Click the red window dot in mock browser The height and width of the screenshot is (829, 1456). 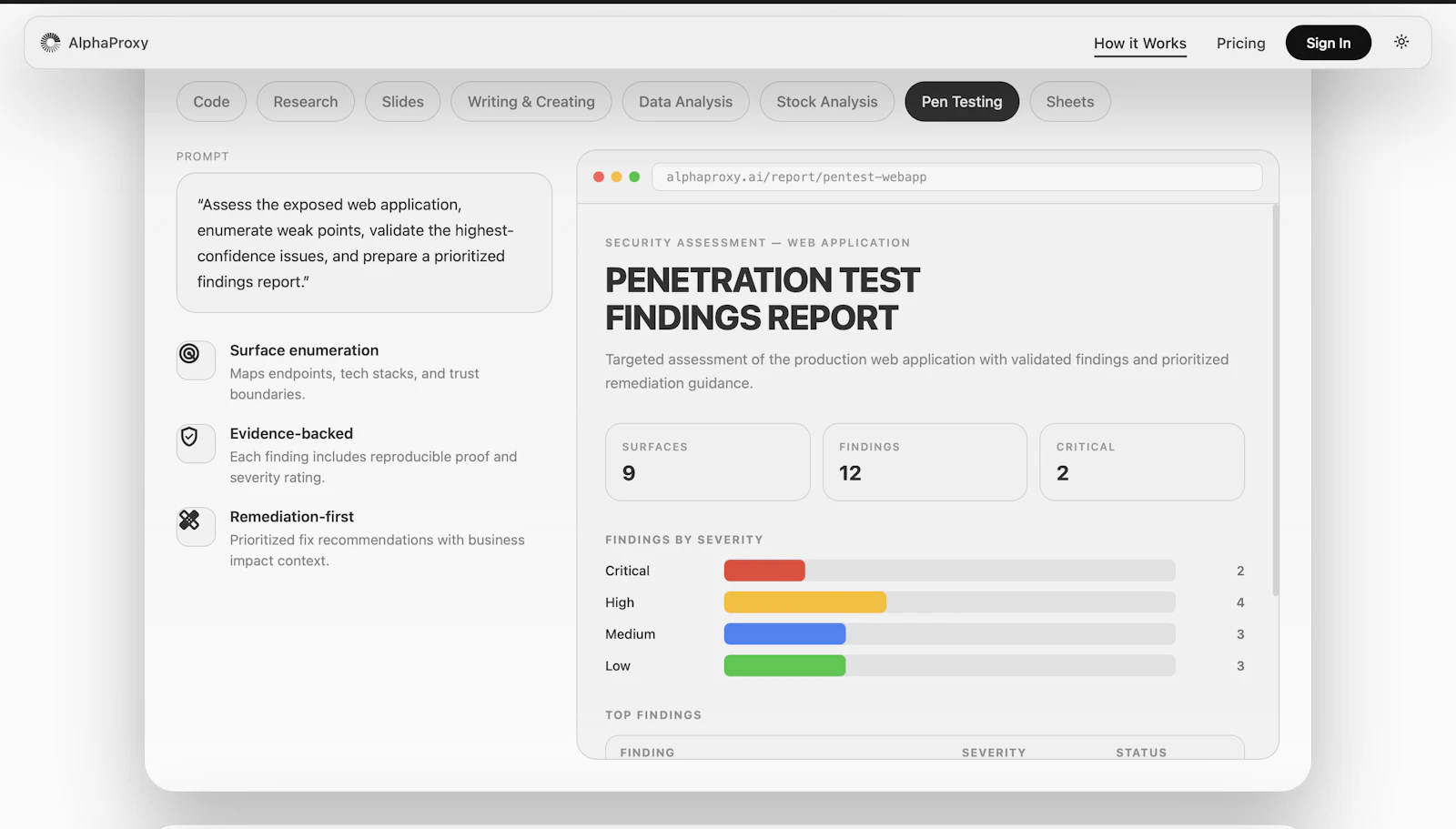599,177
